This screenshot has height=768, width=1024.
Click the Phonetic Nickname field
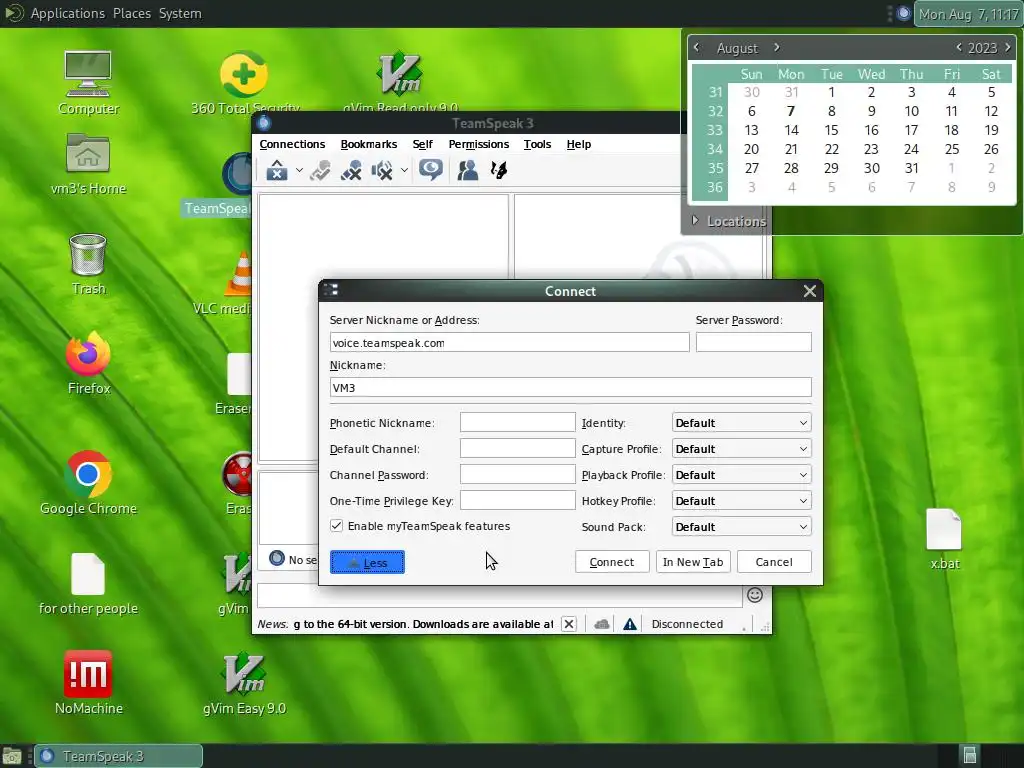(517, 423)
